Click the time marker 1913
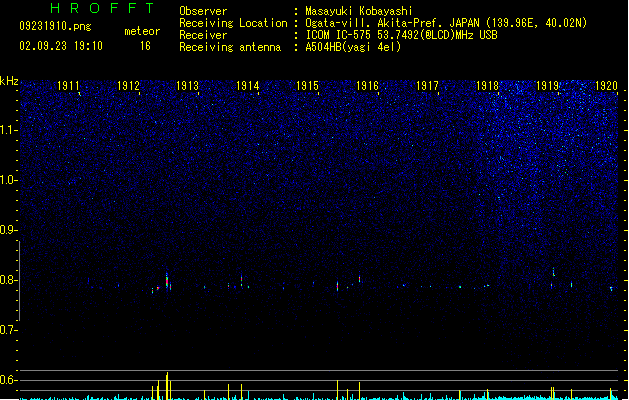This screenshot has height=400, width=629. click(187, 86)
